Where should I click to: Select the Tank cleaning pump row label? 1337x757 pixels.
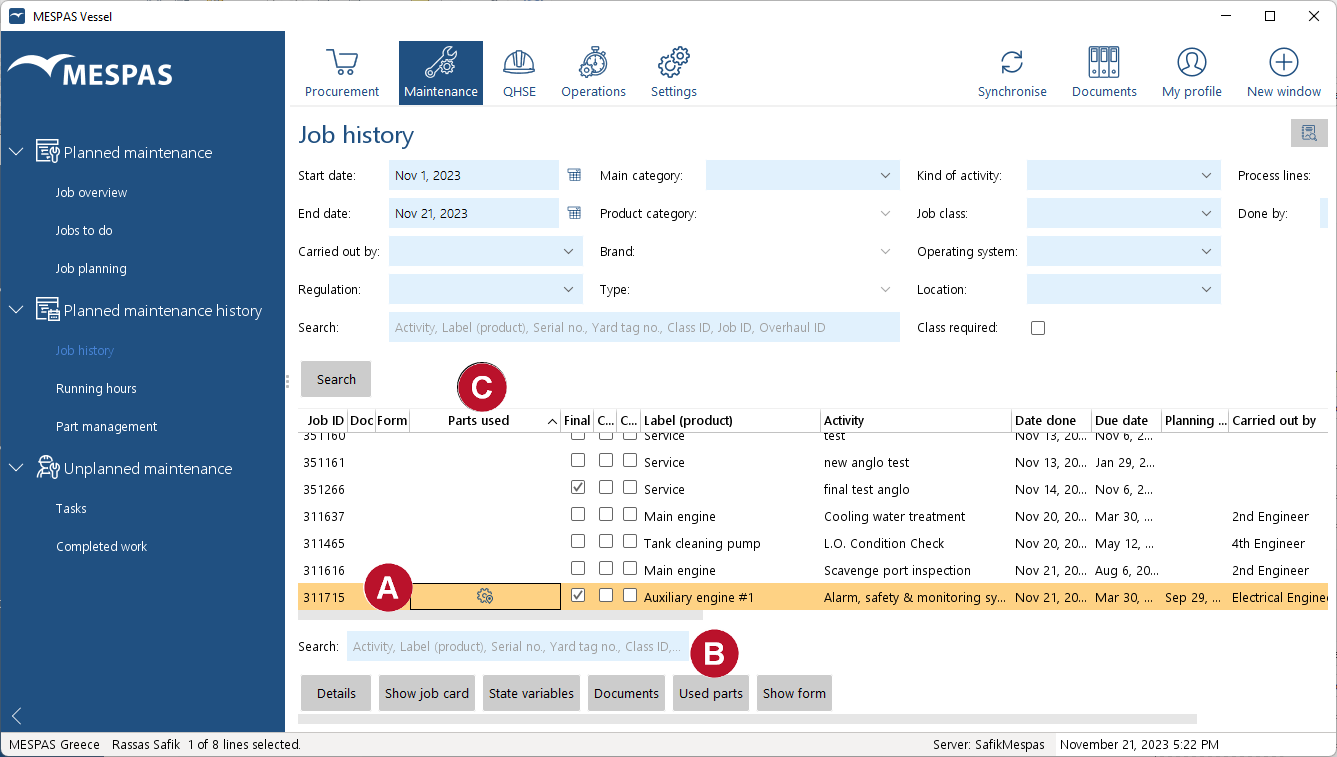[702, 543]
